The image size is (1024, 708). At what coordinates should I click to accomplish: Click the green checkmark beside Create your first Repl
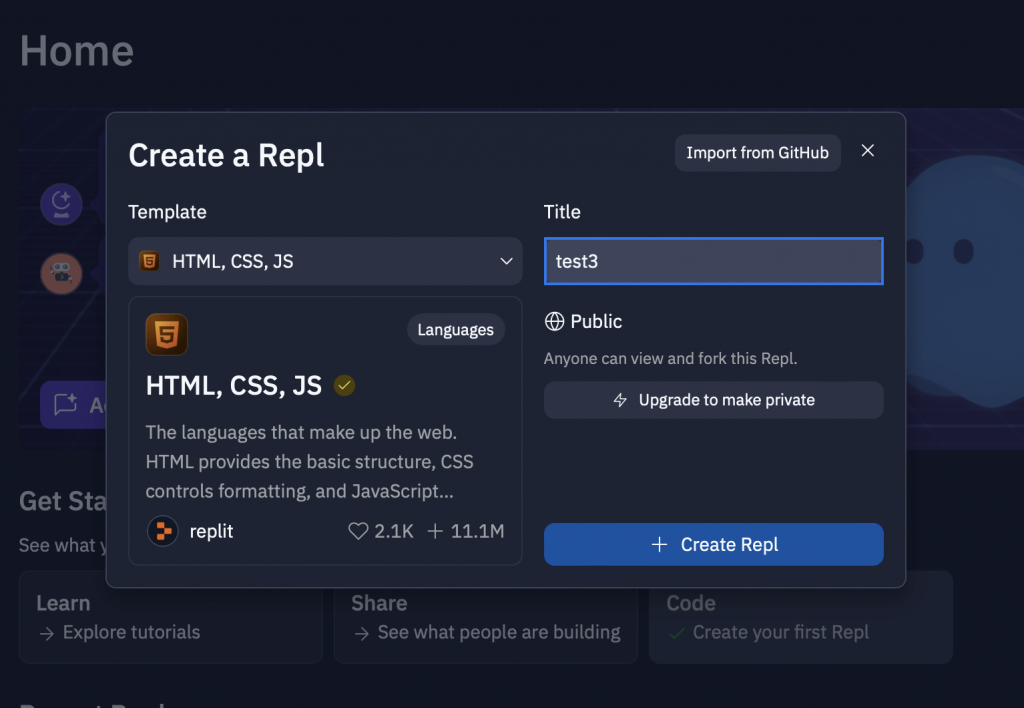(x=677, y=633)
